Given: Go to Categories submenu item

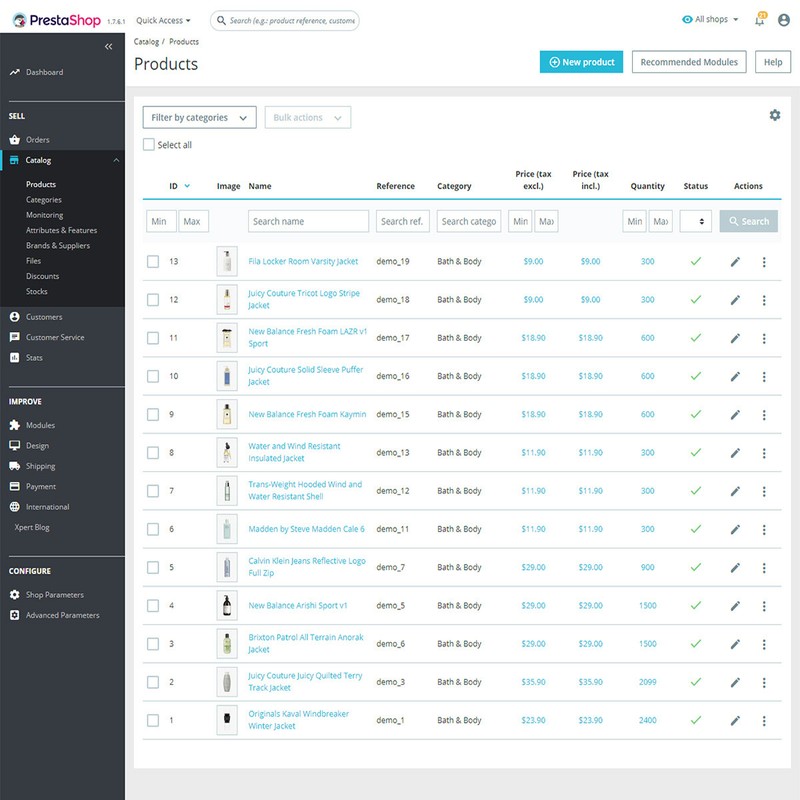Looking at the screenshot, I should point(44,200).
